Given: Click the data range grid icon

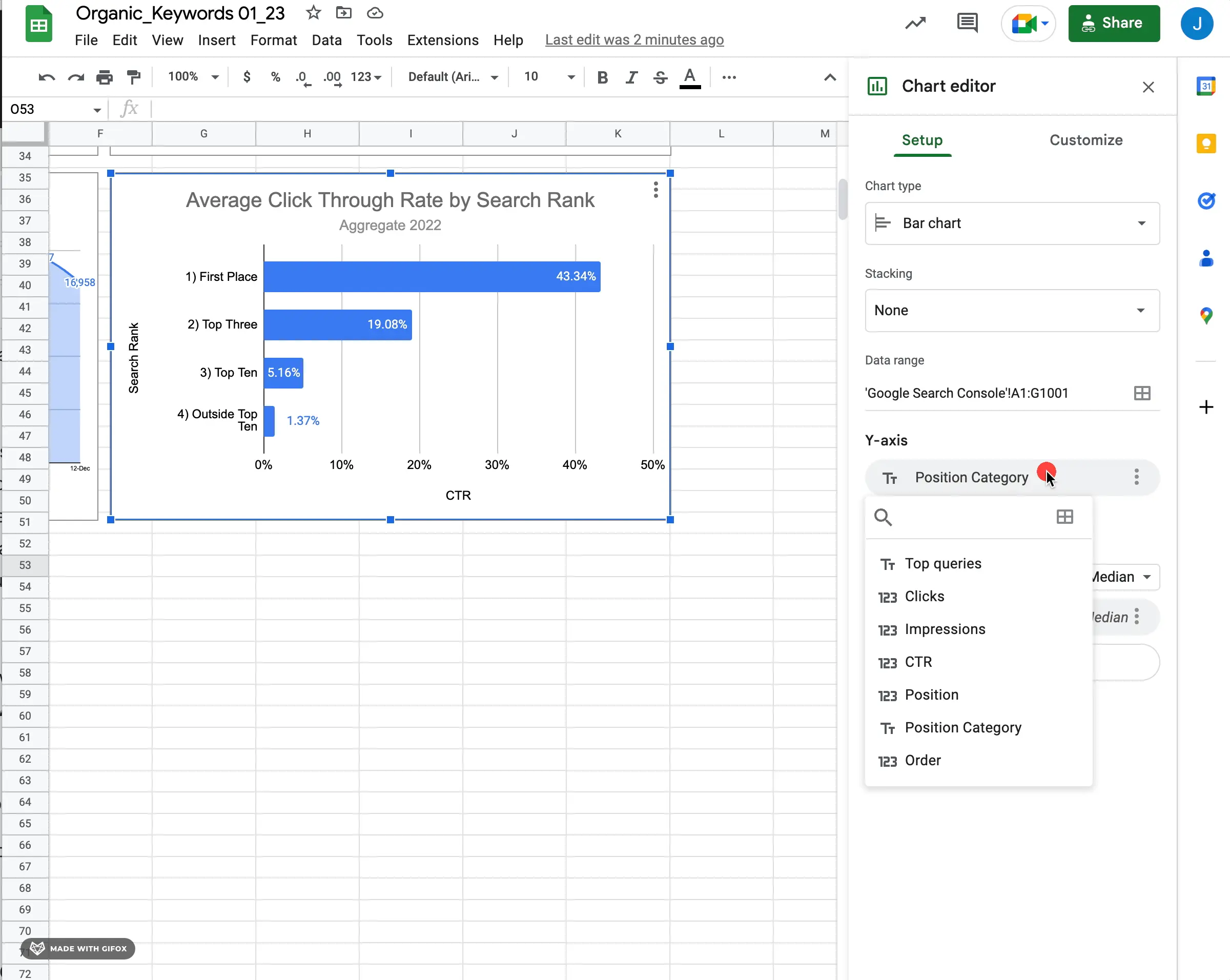Looking at the screenshot, I should (1142, 392).
